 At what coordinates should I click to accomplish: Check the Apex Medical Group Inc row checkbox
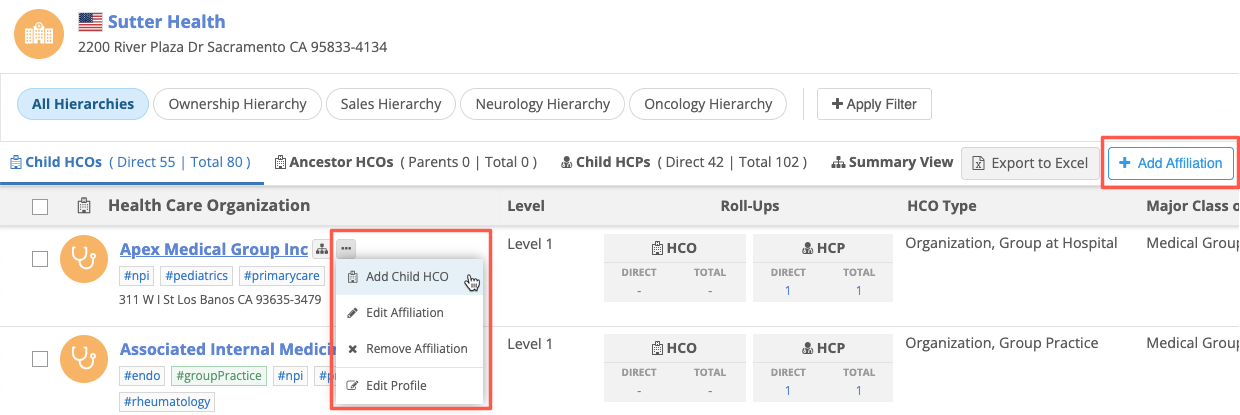click(x=40, y=259)
